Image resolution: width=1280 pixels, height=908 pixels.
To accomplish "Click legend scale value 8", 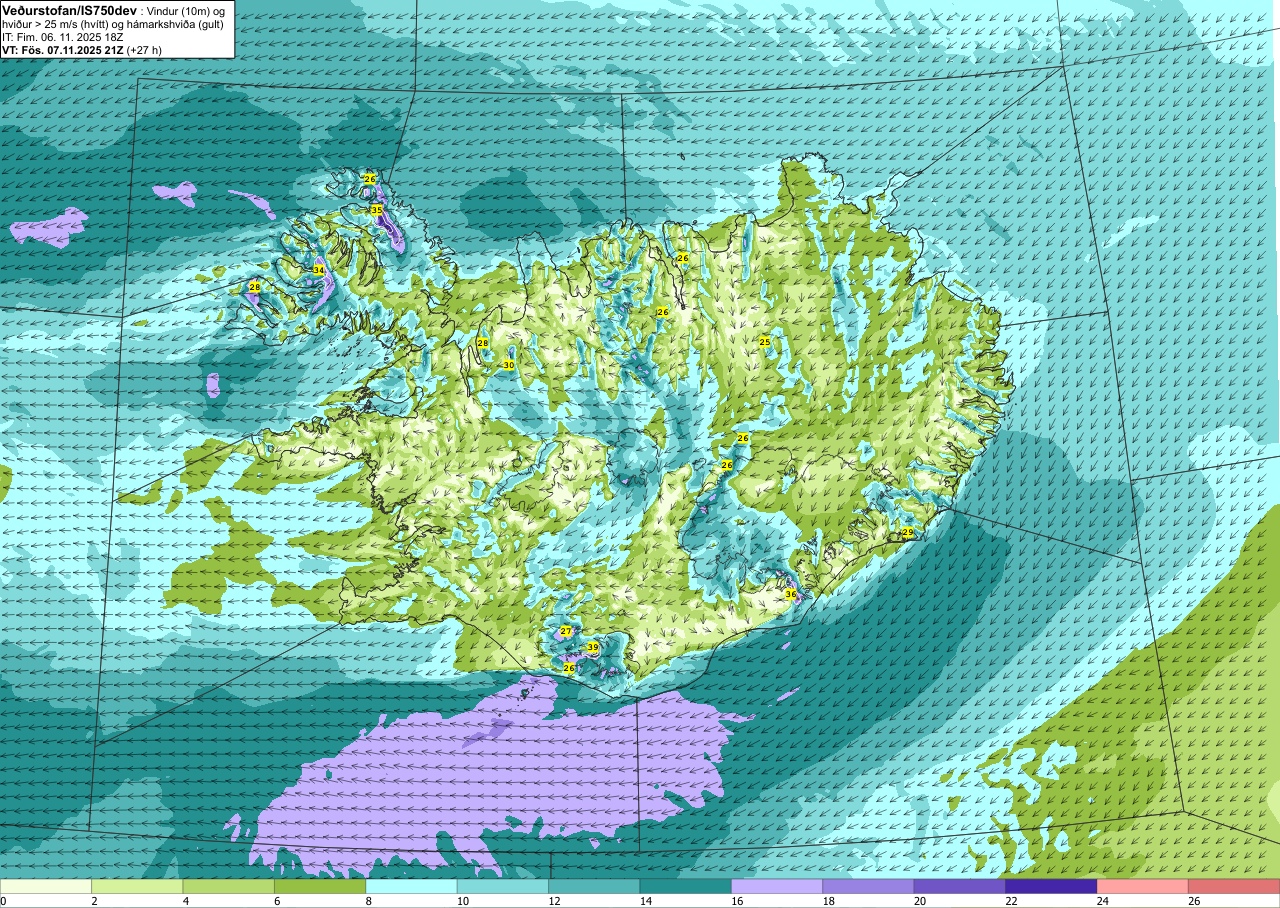I will (368, 901).
